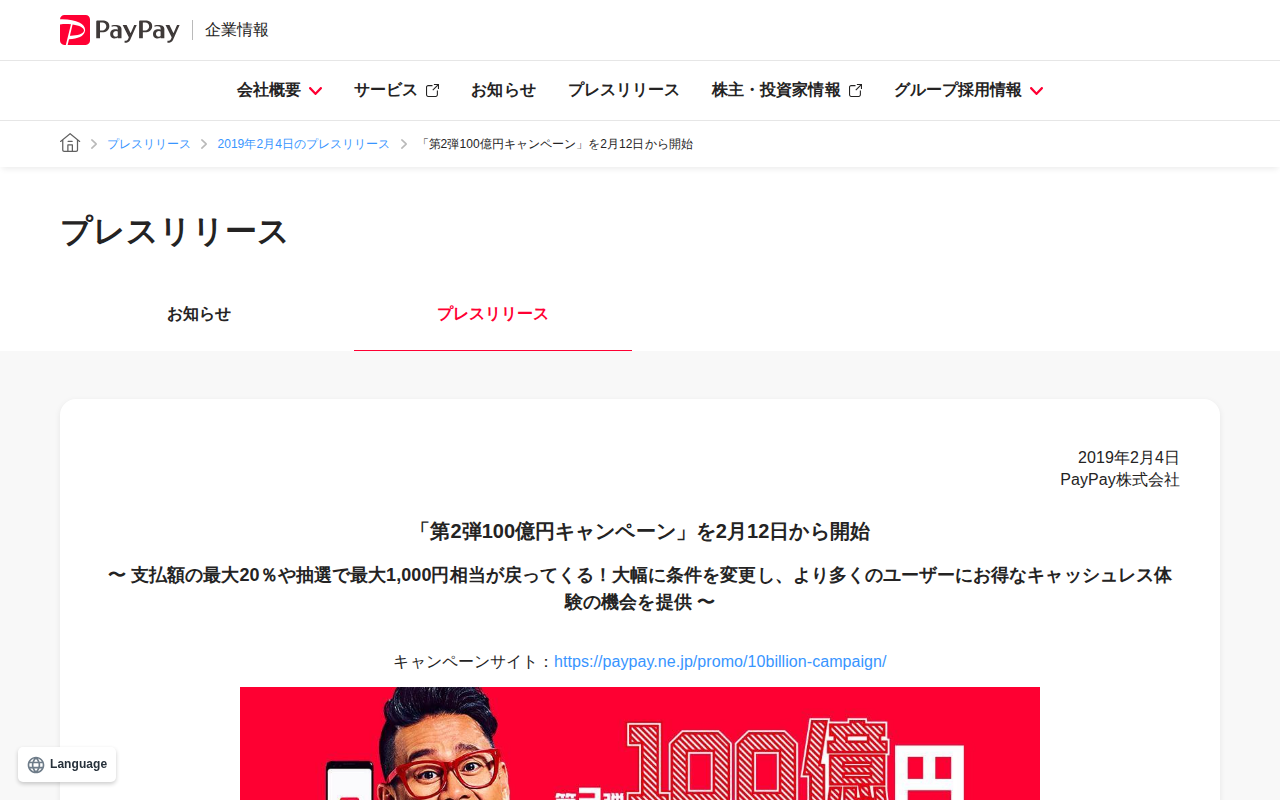Click external link icon next to 株主・投資家情報
Image resolution: width=1280 pixels, height=800 pixels.
coord(855,91)
